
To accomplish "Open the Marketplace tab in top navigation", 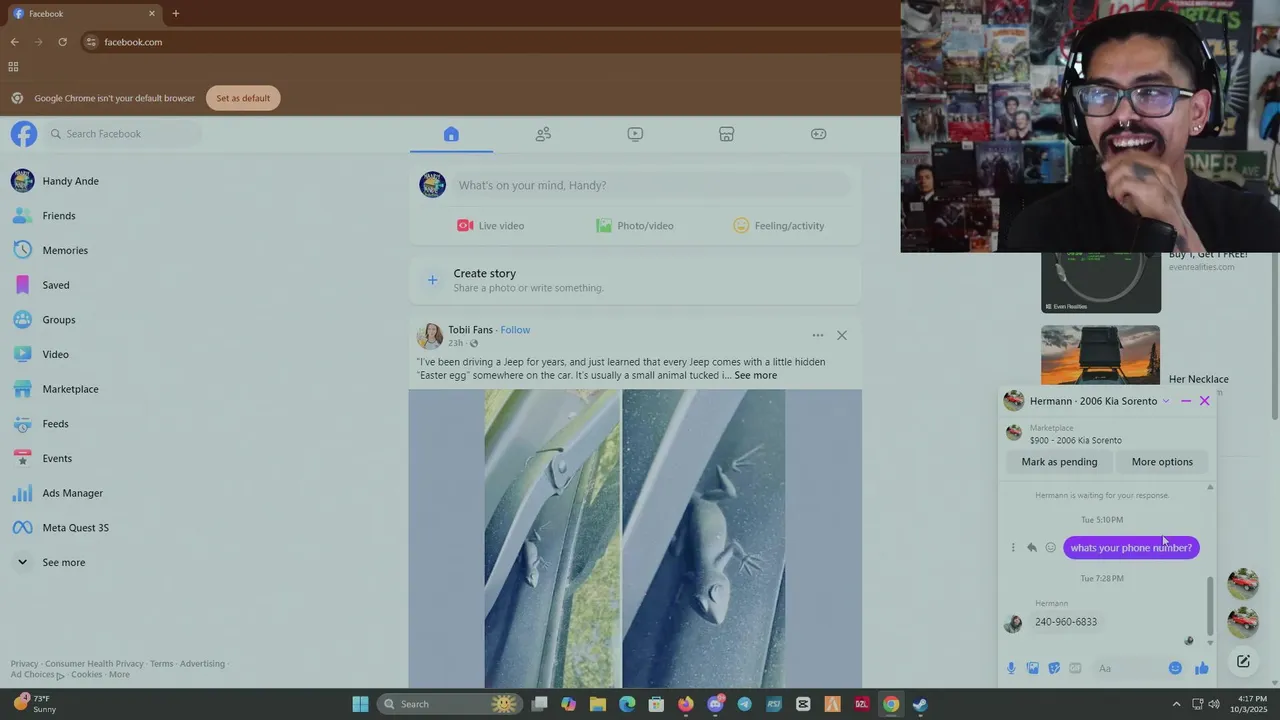I will 727,134.
